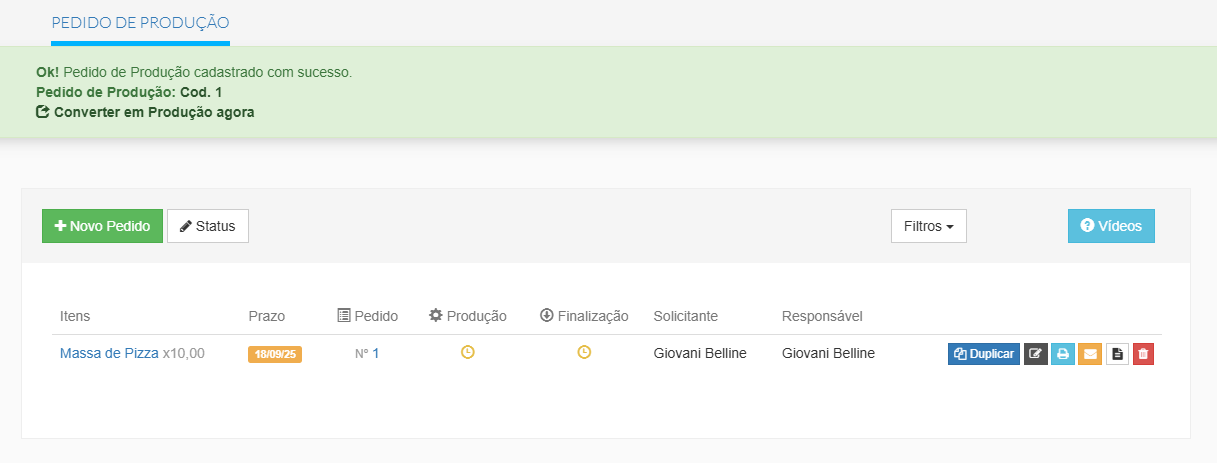Click the Pedido column header
The width and height of the screenshot is (1217, 463).
point(368,316)
